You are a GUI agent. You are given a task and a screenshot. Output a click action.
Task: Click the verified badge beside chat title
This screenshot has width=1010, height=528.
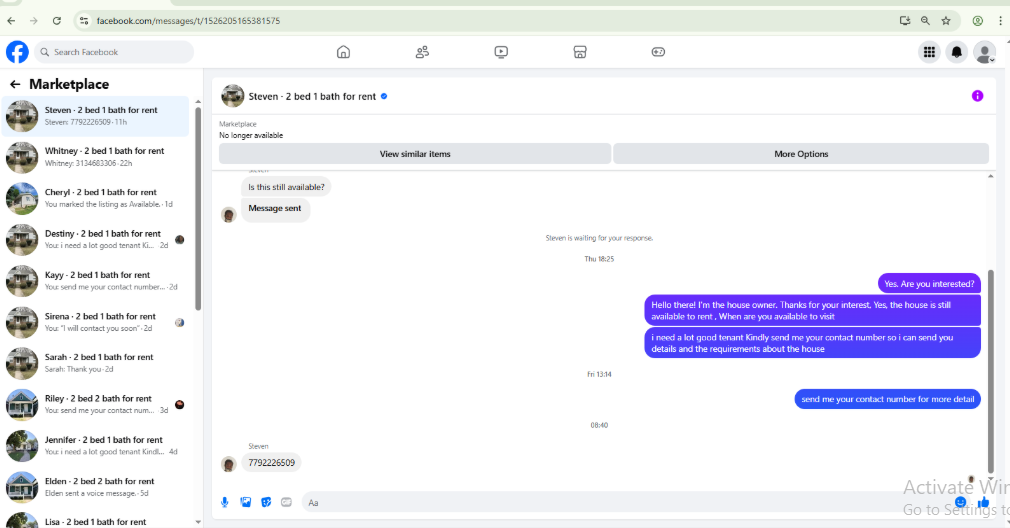coord(384,97)
